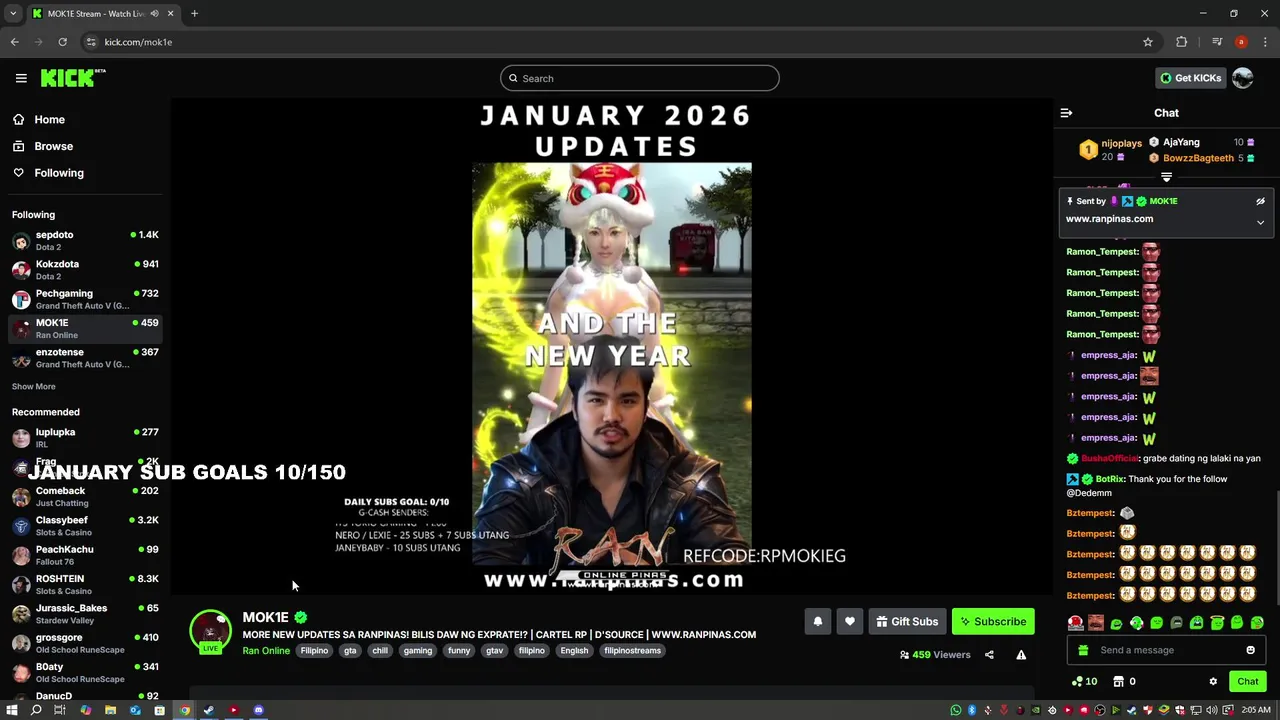Open the Pechgaming channel
This screenshot has width=1280, height=720.
(85, 299)
